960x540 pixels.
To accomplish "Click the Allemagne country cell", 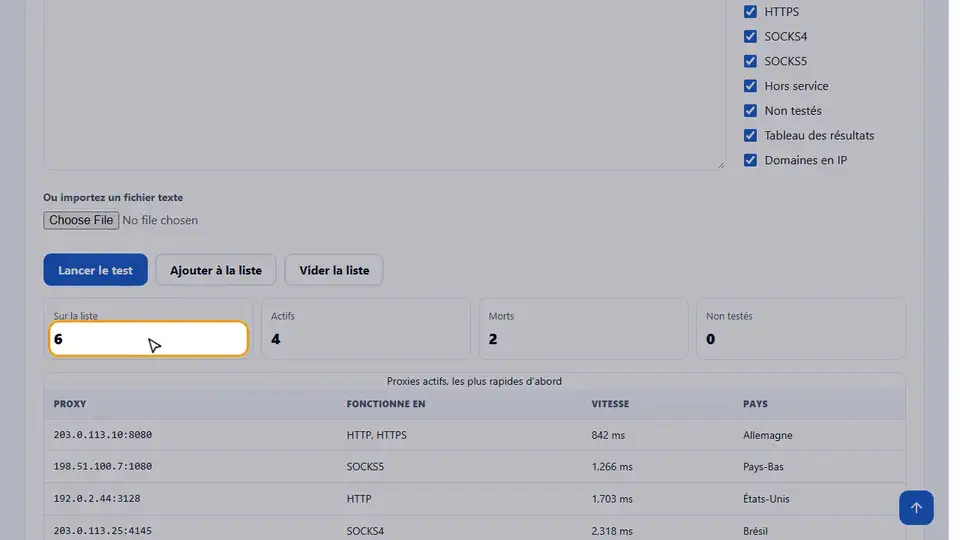I will (x=768, y=435).
